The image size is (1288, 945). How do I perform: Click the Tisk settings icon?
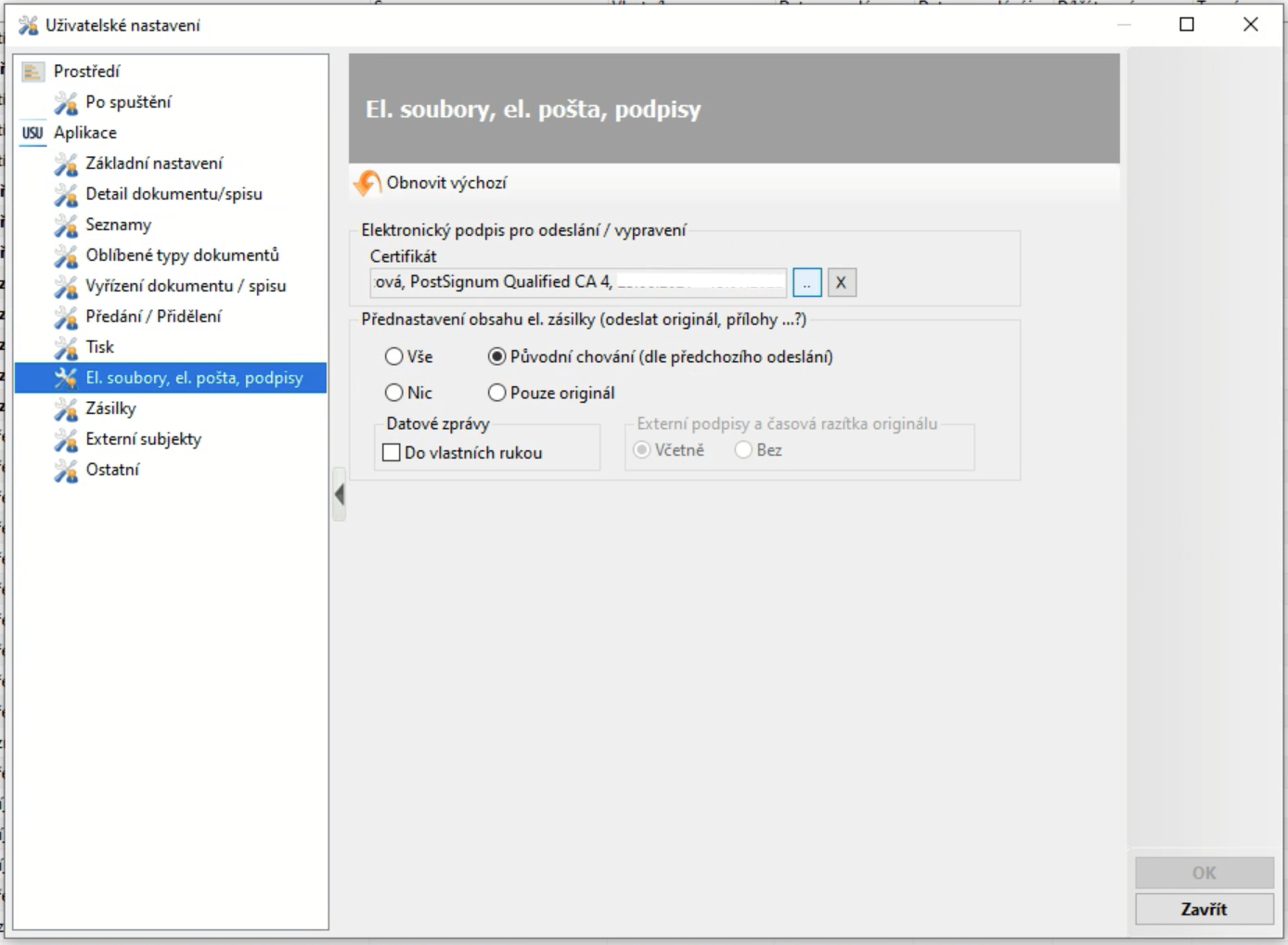pyautogui.click(x=66, y=348)
